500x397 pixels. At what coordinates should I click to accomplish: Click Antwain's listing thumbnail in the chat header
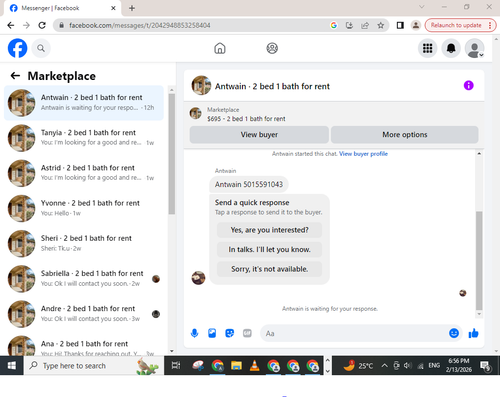point(201,85)
